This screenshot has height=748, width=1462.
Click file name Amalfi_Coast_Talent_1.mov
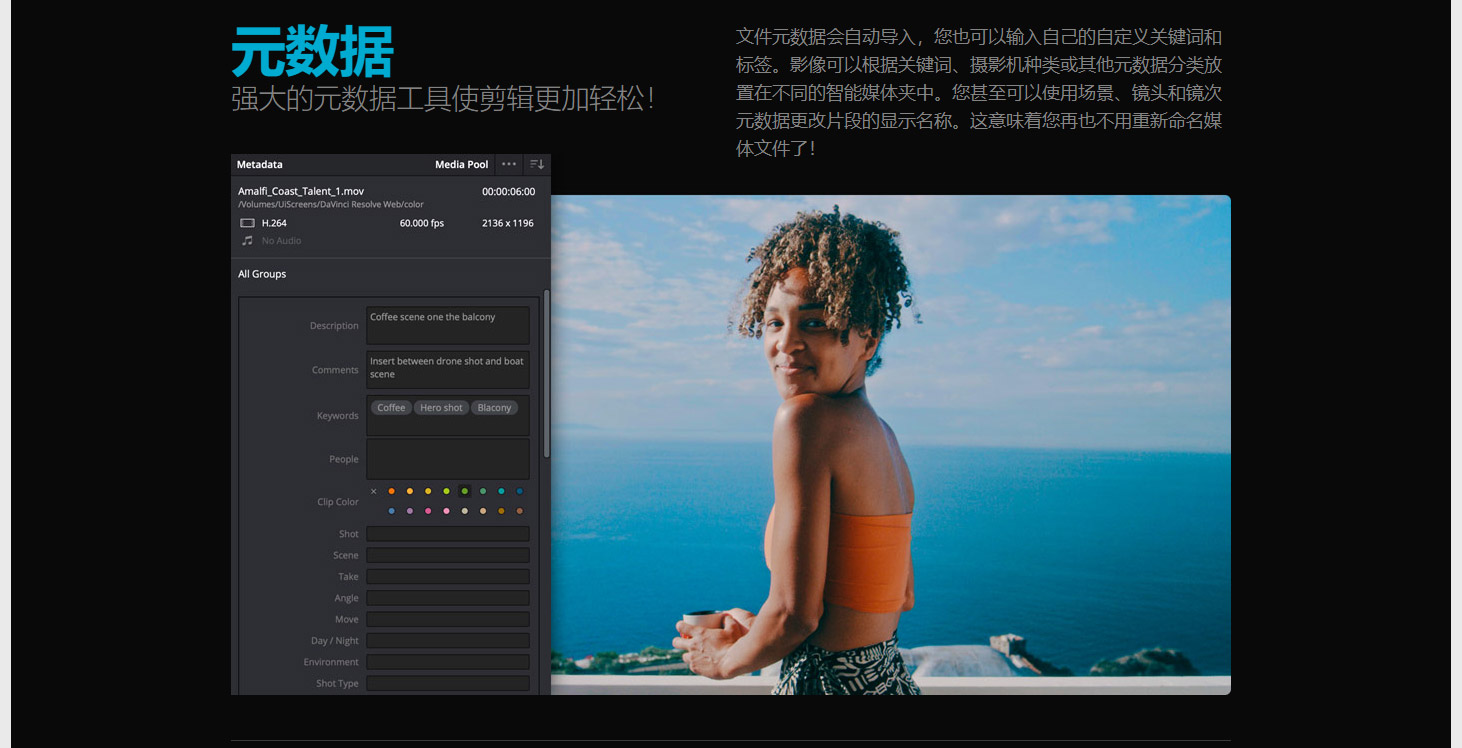(301, 191)
